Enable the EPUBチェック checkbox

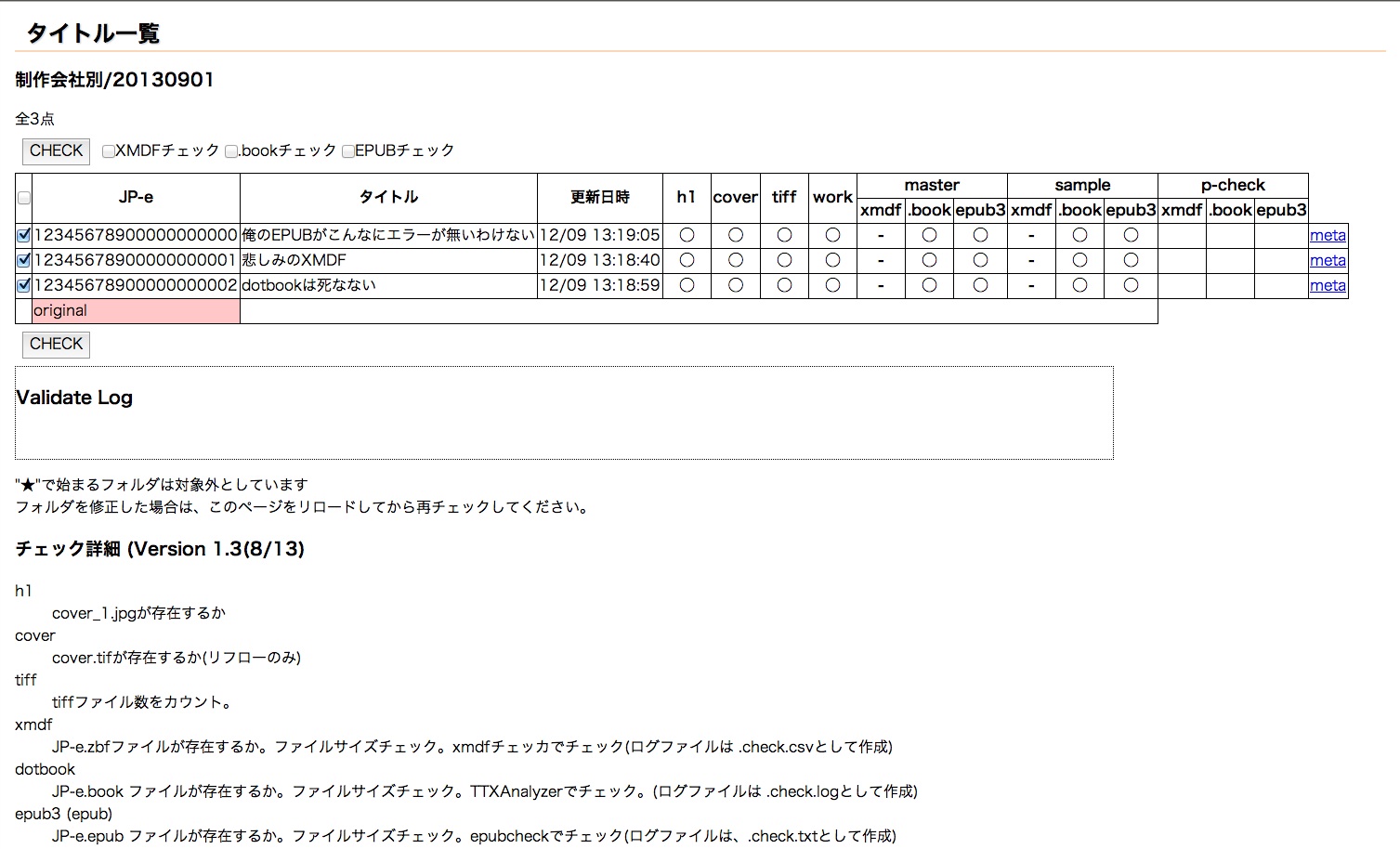pyautogui.click(x=348, y=151)
